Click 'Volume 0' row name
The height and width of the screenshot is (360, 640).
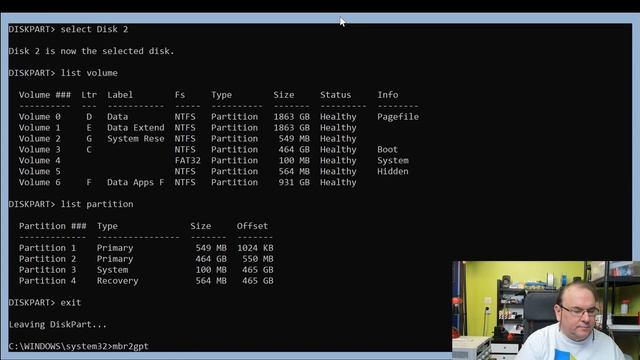pyautogui.click(x=40, y=117)
